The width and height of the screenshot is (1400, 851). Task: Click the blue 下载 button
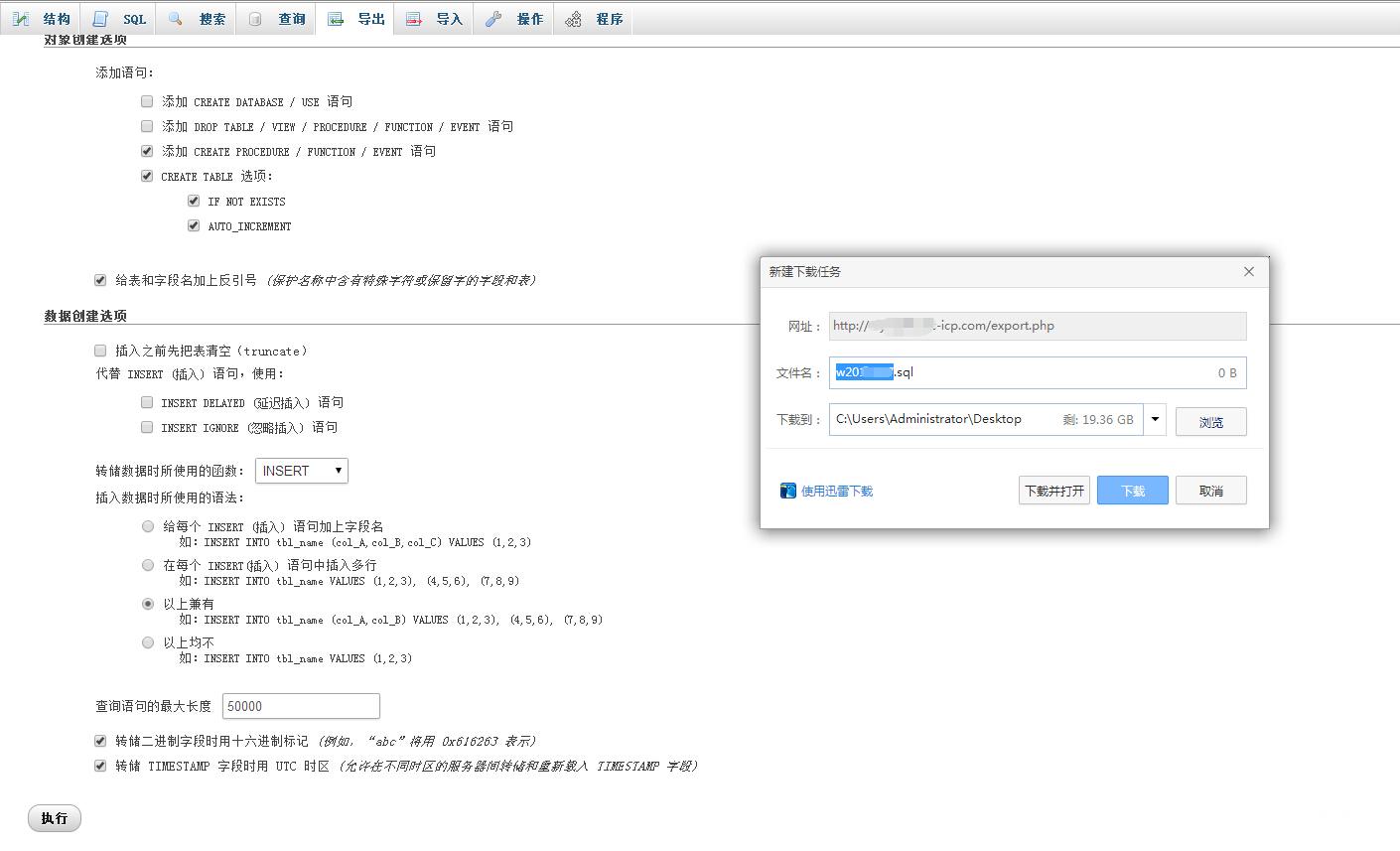point(1132,491)
